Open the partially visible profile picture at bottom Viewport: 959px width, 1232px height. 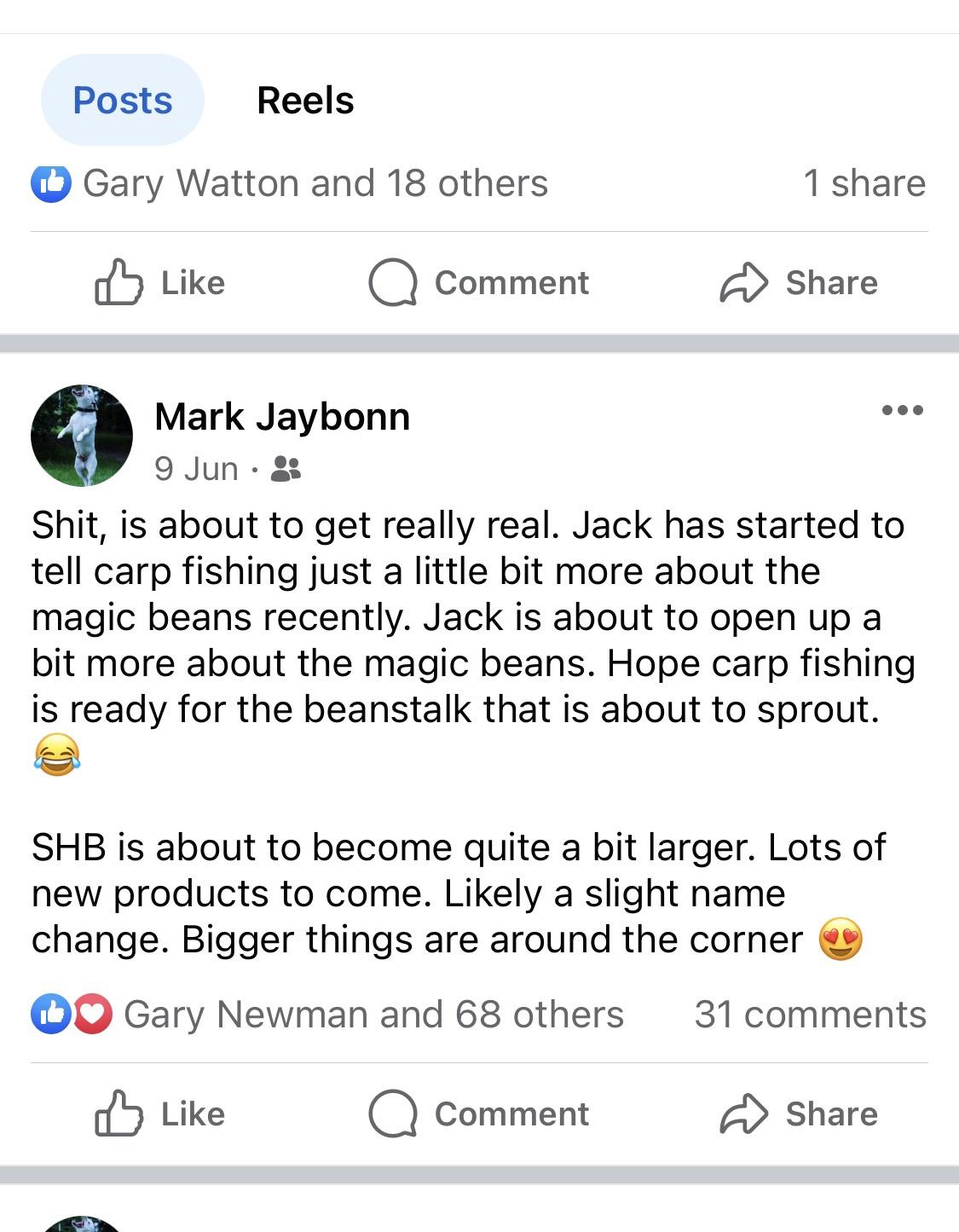[x=82, y=1224]
